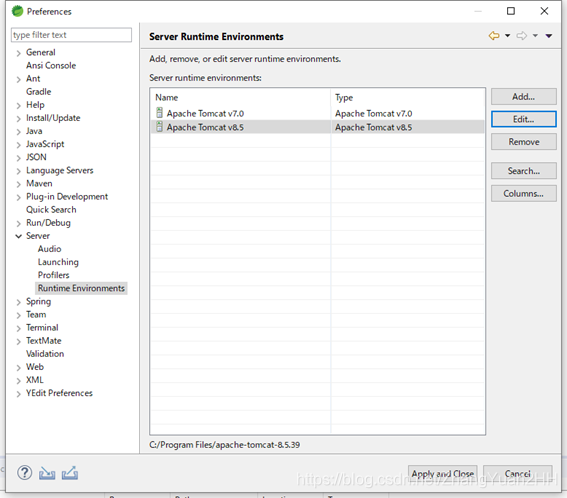Expand the JSON tree node

[18, 158]
